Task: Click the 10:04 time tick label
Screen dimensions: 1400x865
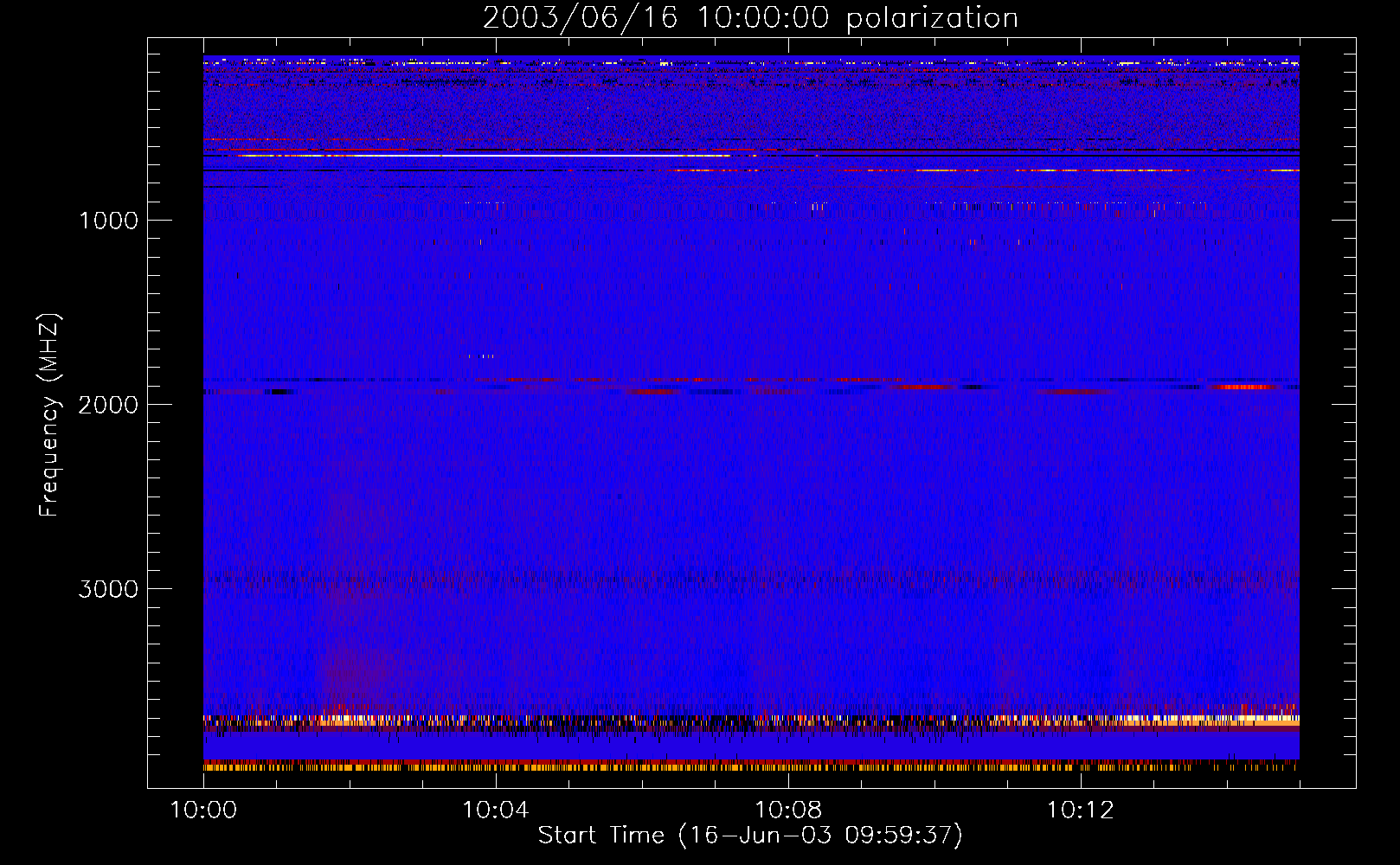Action: click(496, 811)
